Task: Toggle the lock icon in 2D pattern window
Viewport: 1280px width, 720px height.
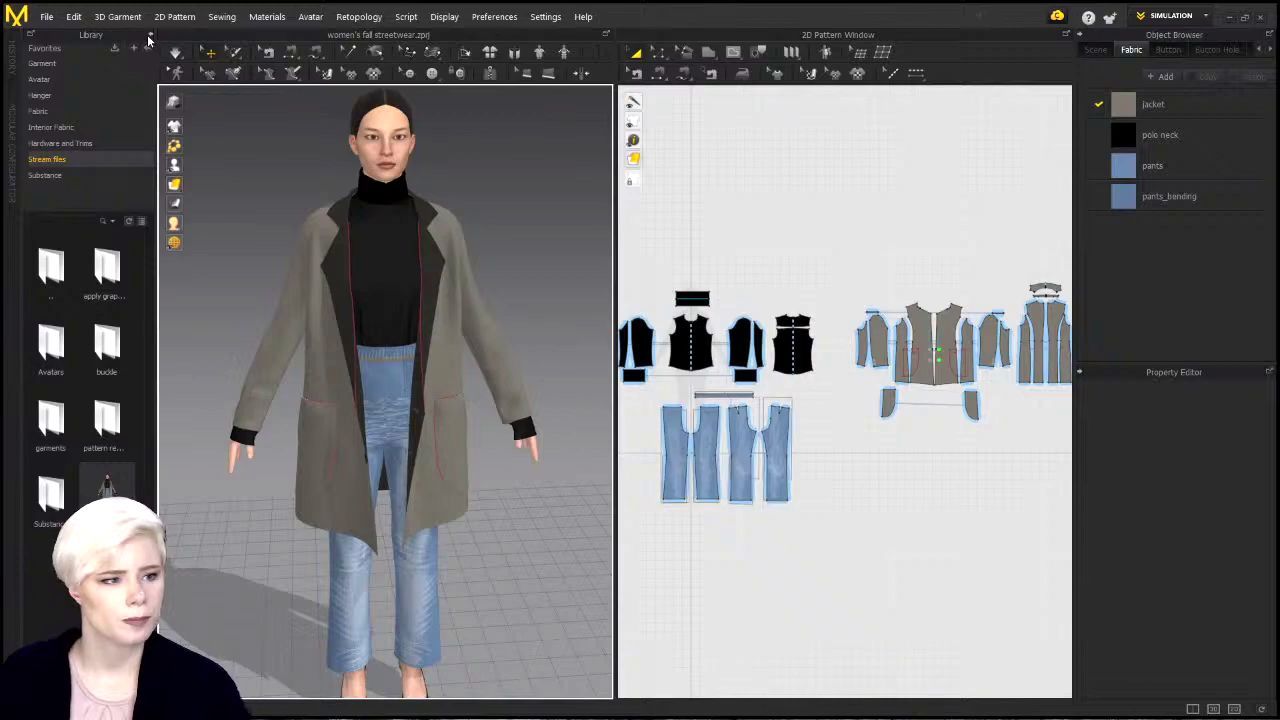Action: tap(630, 181)
